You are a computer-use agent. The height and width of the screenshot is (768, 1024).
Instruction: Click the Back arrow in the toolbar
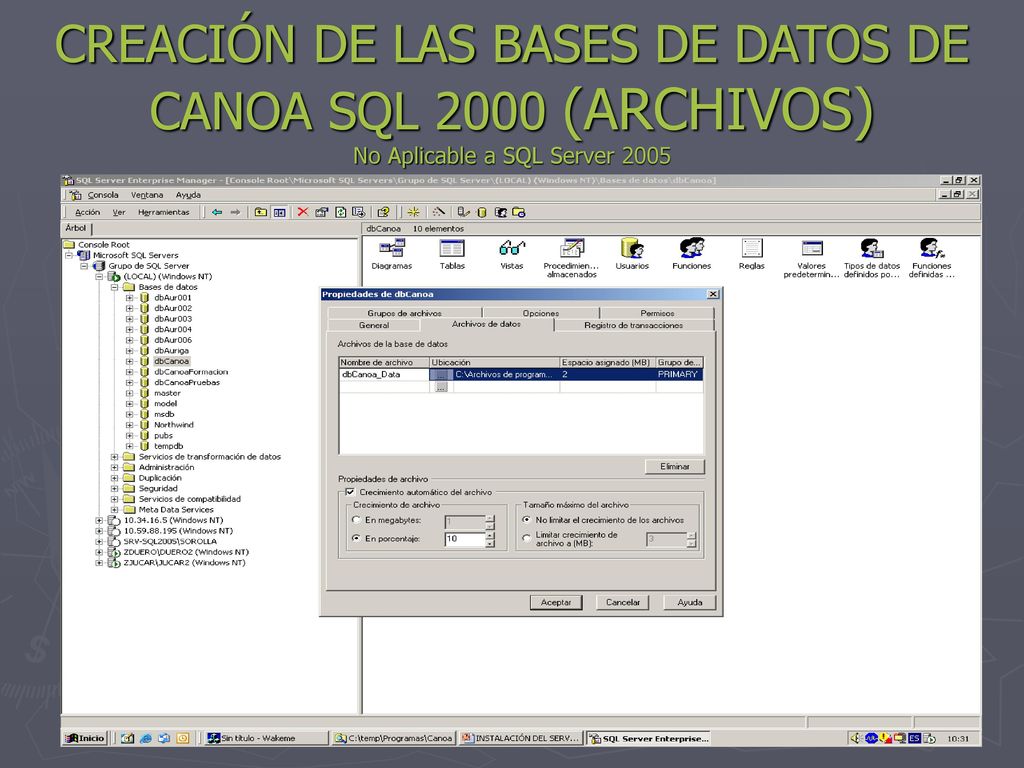click(217, 212)
